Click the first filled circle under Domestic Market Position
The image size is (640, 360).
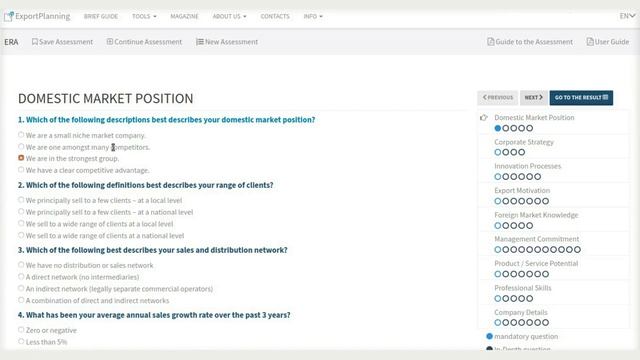coord(498,128)
